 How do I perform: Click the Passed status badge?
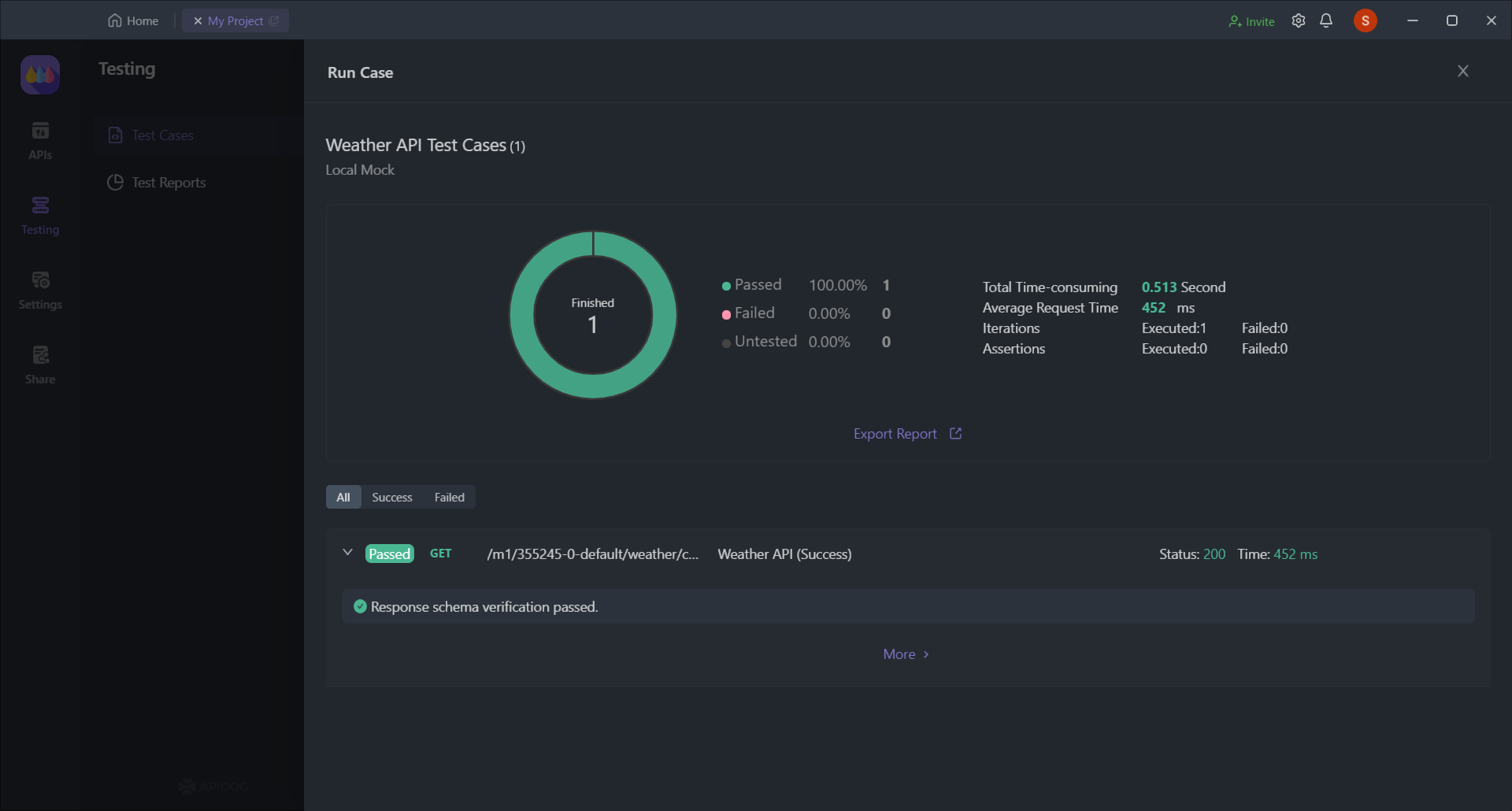[x=390, y=554]
